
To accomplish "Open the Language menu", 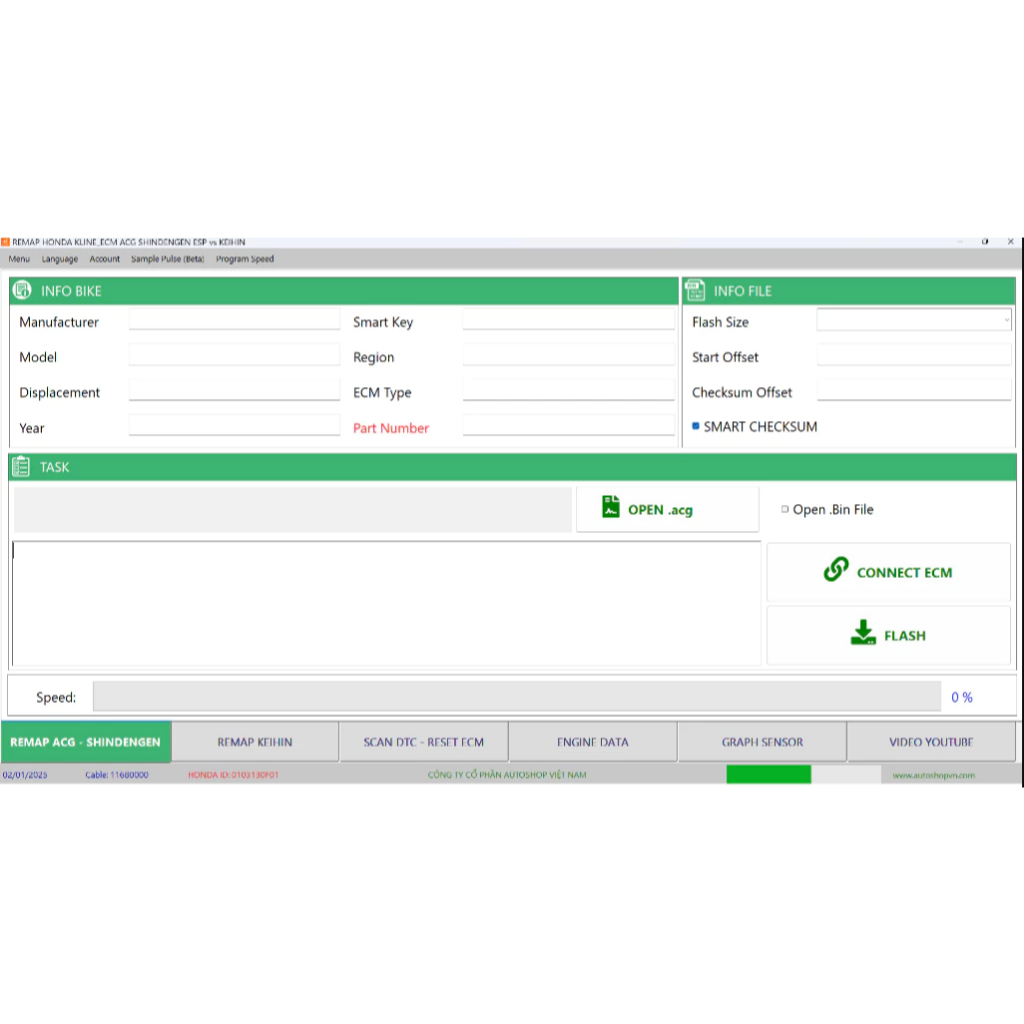I will point(60,259).
